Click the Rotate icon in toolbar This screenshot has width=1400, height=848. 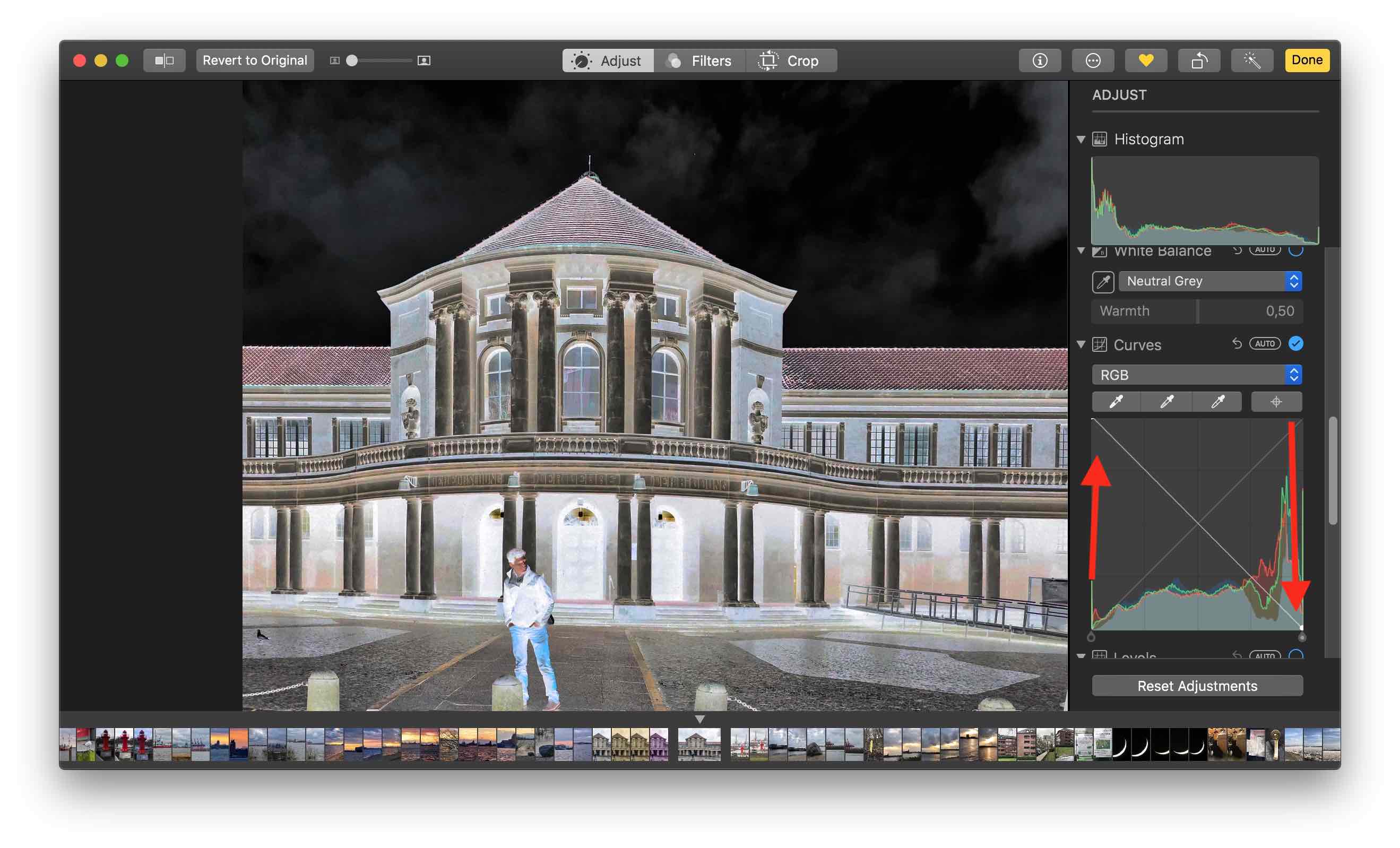pos(1199,60)
